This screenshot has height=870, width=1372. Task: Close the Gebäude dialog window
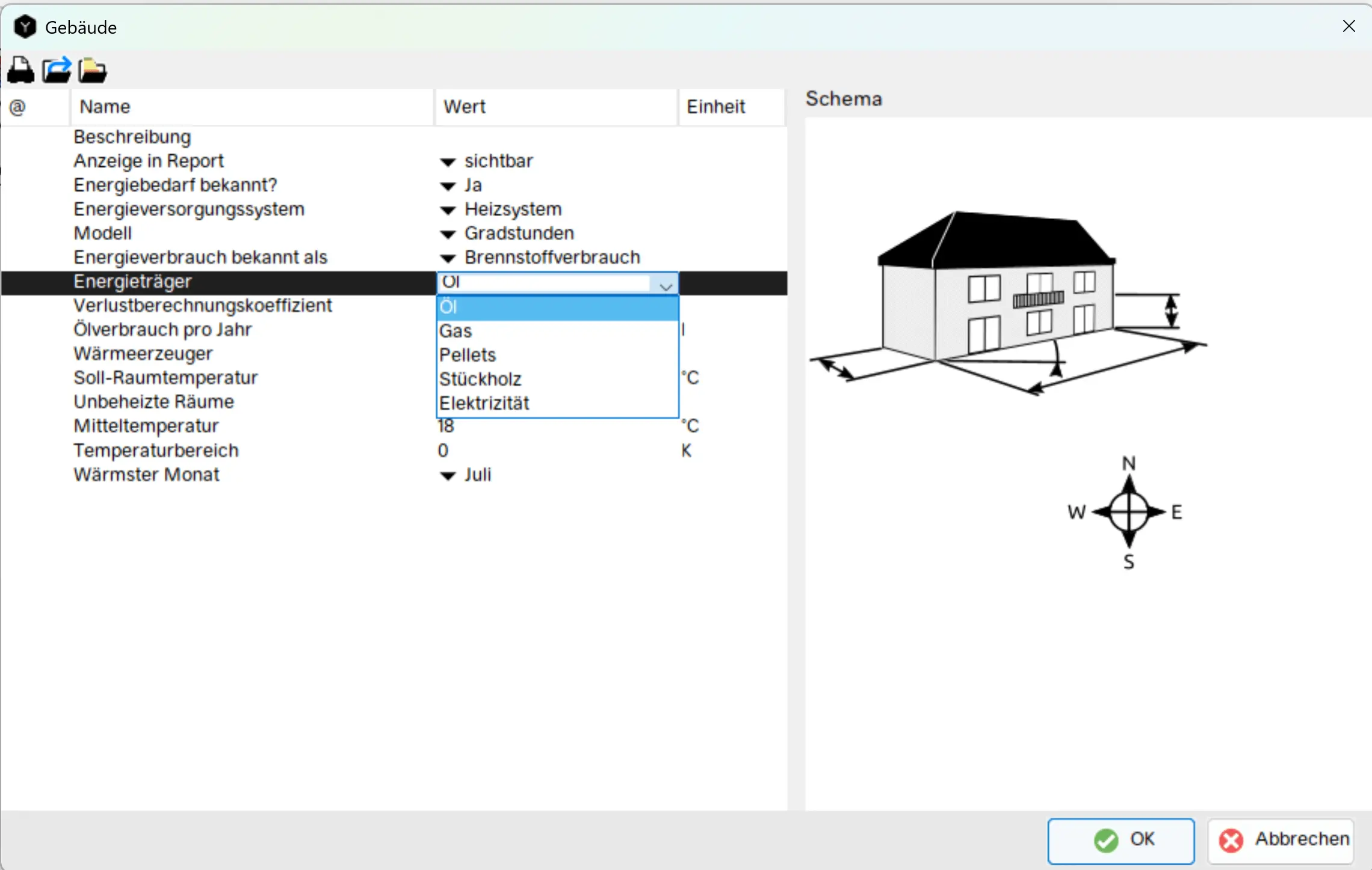tap(1349, 26)
